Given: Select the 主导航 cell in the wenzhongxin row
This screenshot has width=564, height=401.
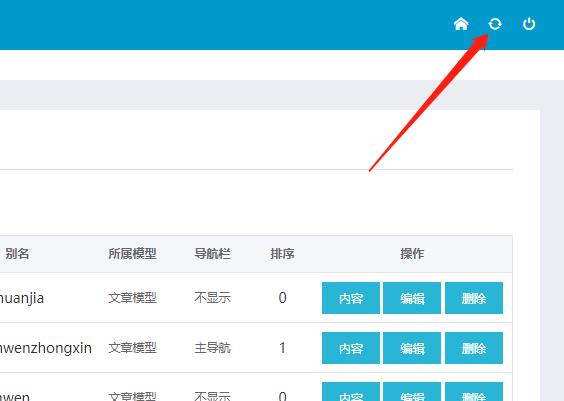Looking at the screenshot, I should (212, 348).
